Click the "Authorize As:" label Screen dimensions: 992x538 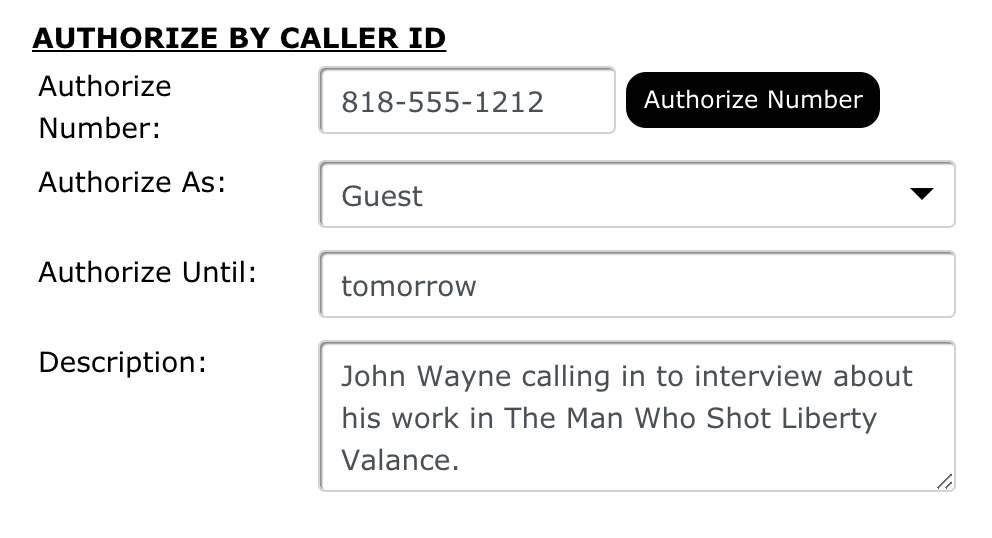tap(132, 182)
